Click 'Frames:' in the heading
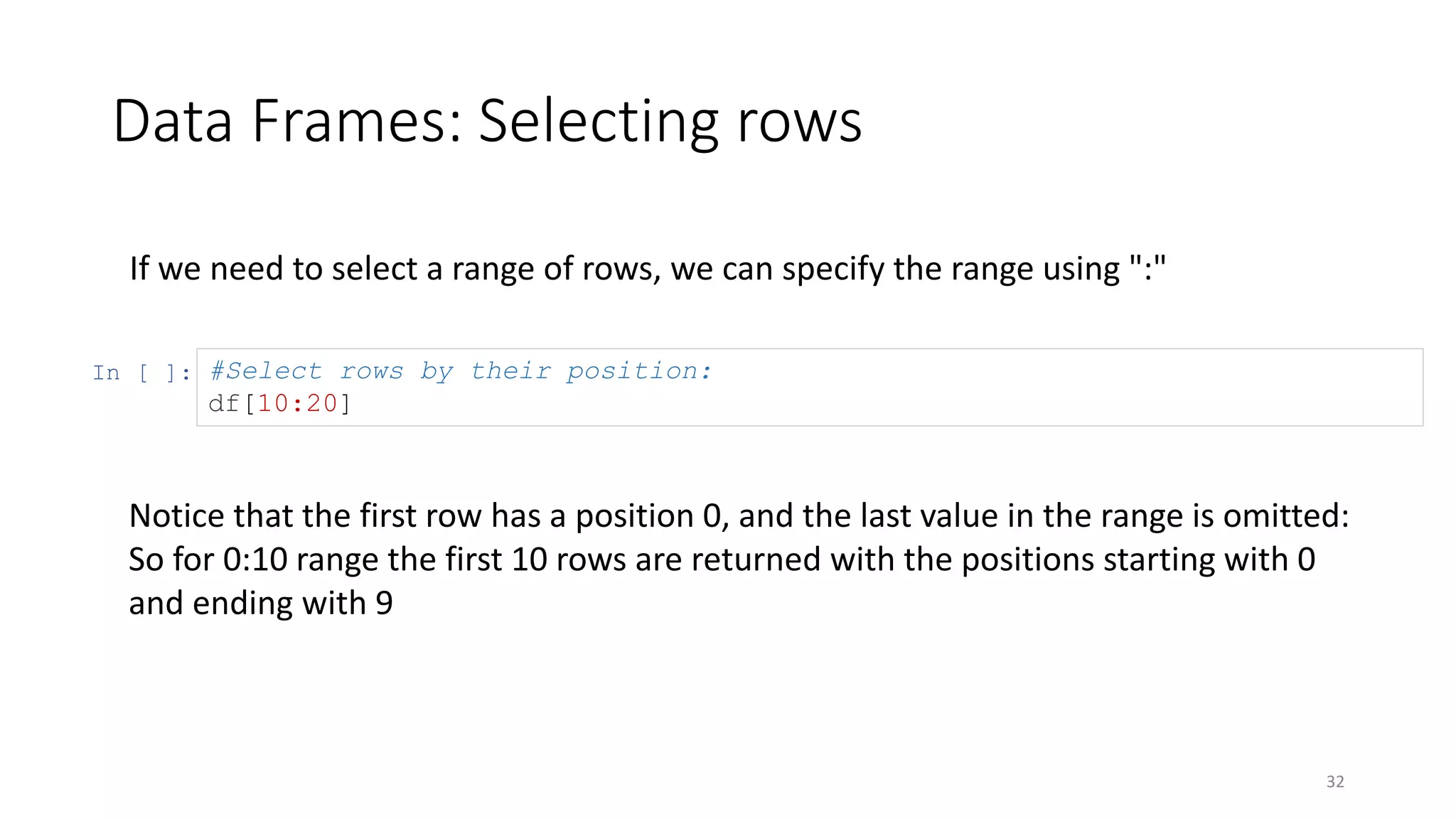The image size is (1456, 819). click(x=357, y=122)
